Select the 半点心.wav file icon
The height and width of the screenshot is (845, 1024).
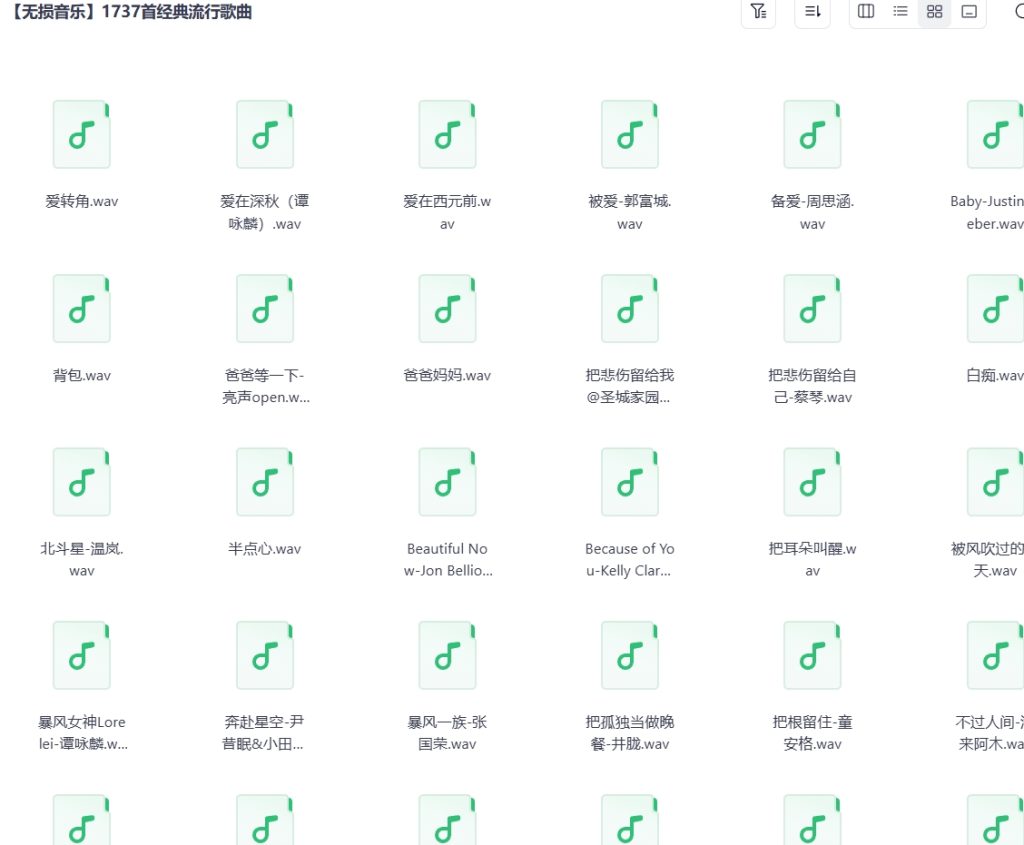click(265, 483)
